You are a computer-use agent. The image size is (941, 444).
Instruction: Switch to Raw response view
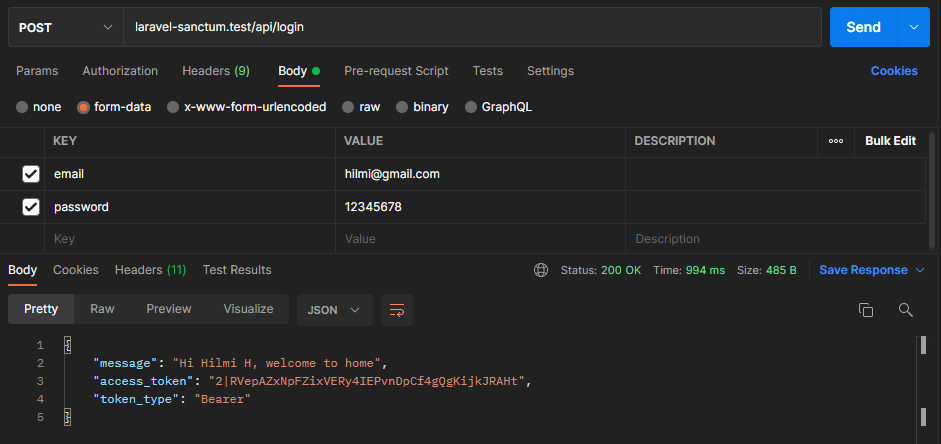(x=102, y=309)
